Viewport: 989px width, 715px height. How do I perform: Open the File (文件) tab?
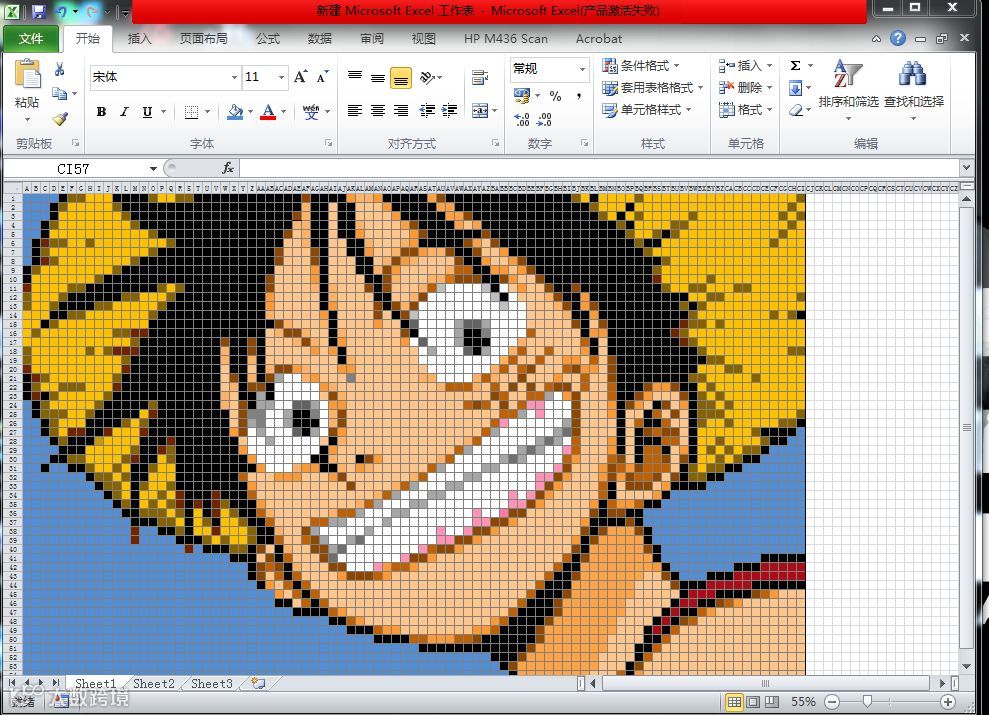(31, 39)
